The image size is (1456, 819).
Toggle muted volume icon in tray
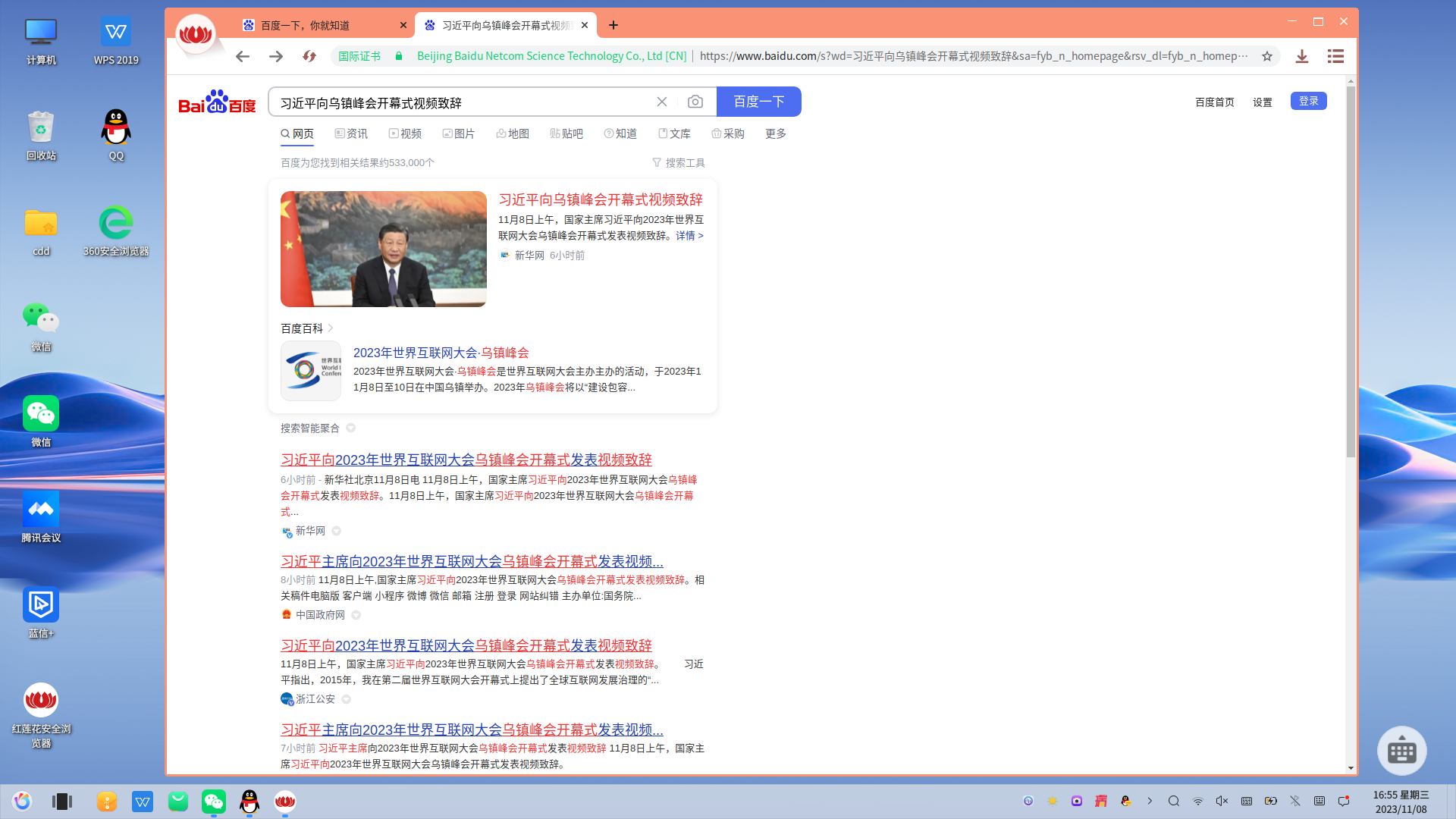coord(1222,801)
